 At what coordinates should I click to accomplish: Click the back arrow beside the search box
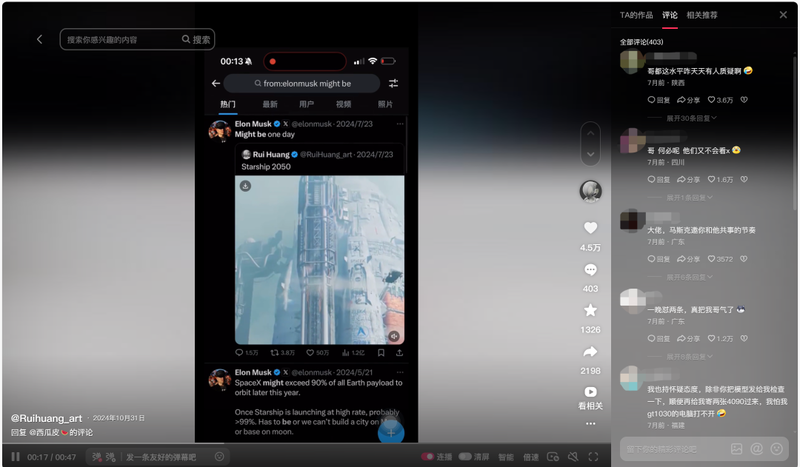click(39, 39)
